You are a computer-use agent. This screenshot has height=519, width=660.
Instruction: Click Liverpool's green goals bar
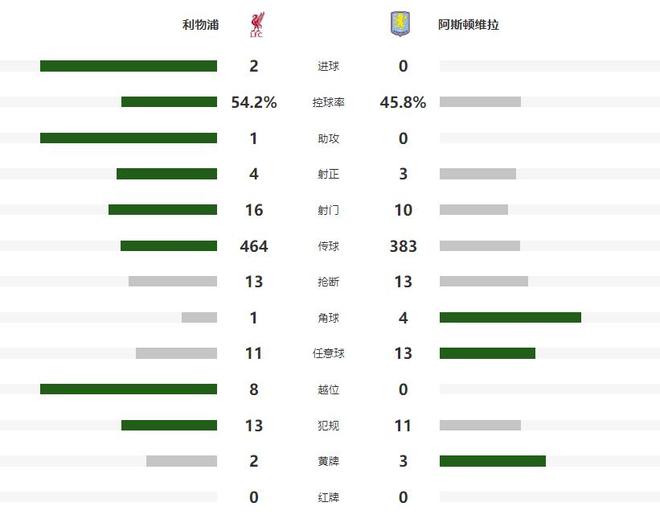pos(128,66)
